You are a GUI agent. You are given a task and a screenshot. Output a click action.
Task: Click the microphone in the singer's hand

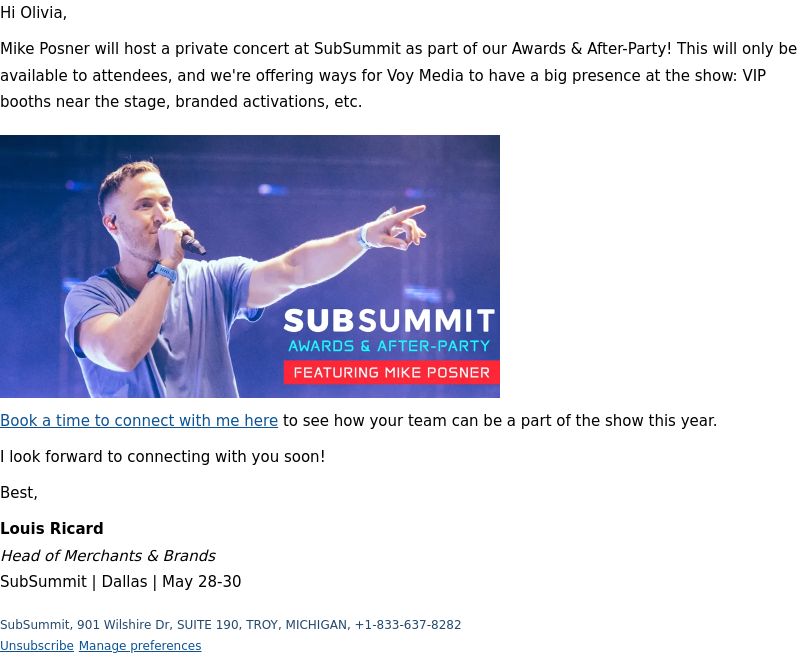(193, 244)
